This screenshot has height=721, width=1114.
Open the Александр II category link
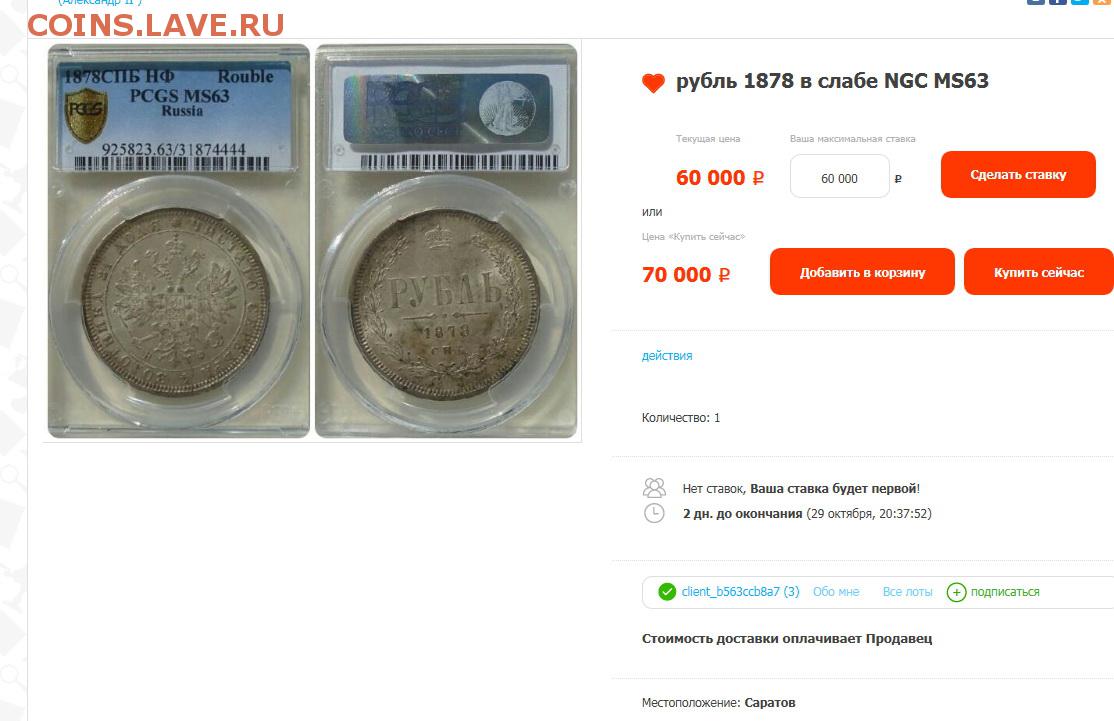click(x=99, y=3)
